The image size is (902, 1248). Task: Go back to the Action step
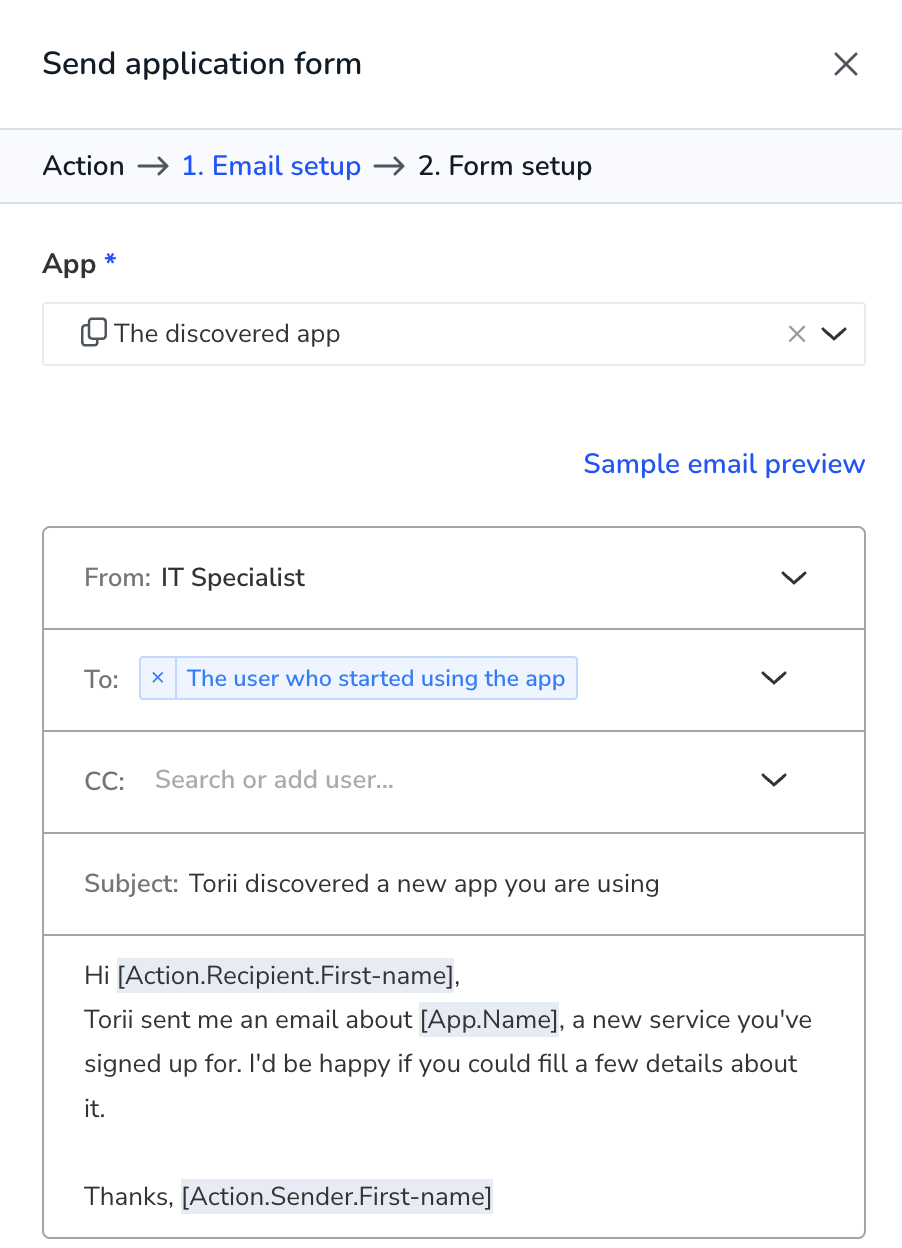point(84,166)
